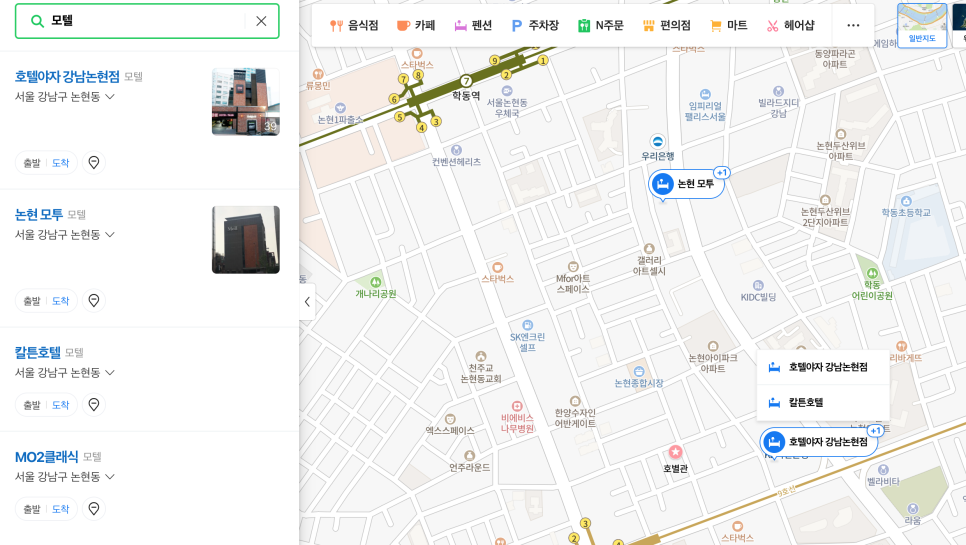Open 논현 모투 result title
The image size is (966, 545).
pyautogui.click(x=39, y=214)
